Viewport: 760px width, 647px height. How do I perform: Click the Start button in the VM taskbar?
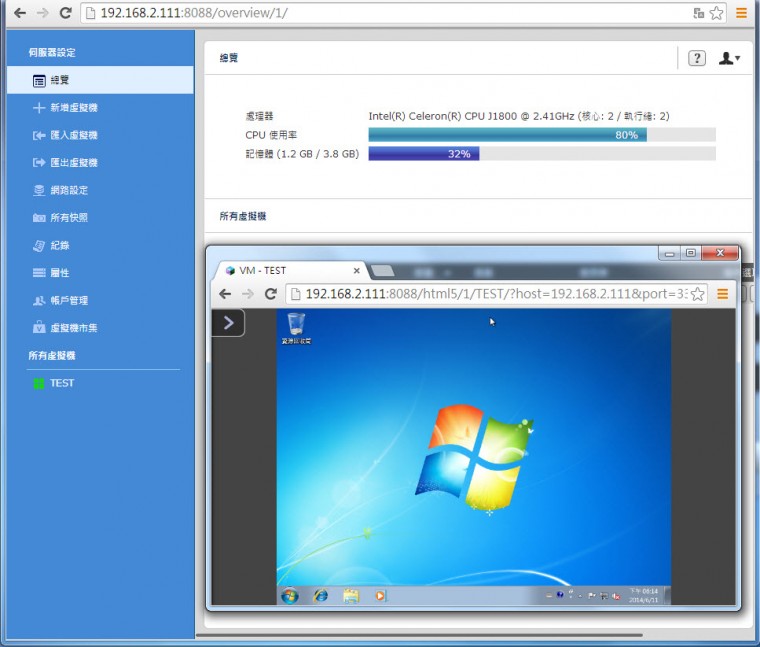click(290, 595)
